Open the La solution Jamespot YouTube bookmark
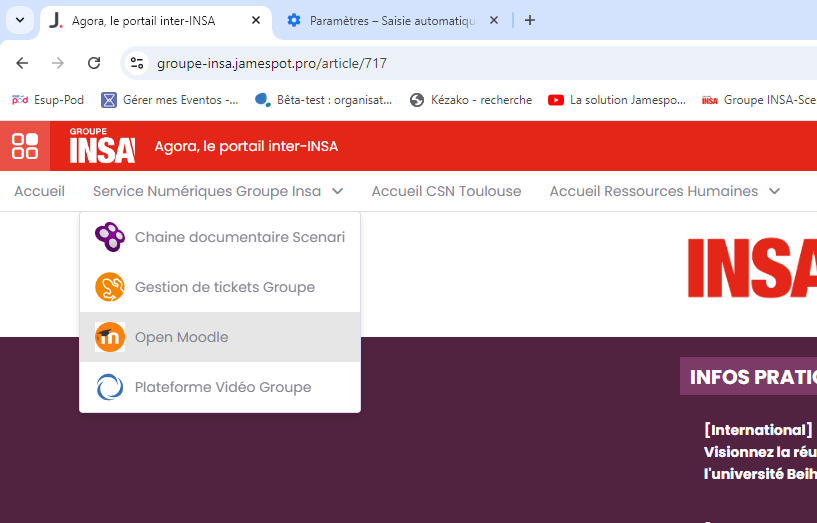 [x=617, y=100]
